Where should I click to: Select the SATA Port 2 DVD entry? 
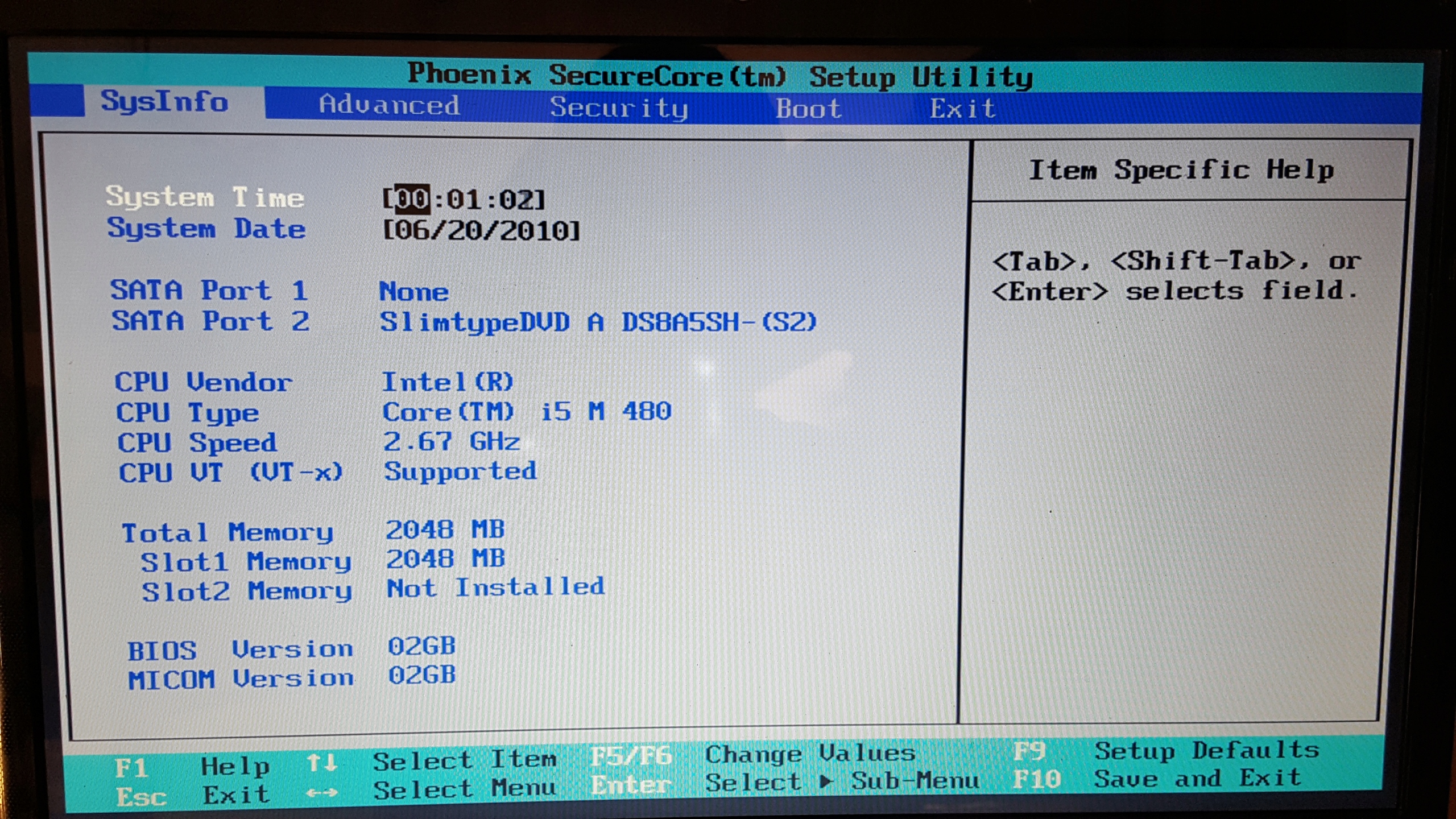[x=598, y=322]
